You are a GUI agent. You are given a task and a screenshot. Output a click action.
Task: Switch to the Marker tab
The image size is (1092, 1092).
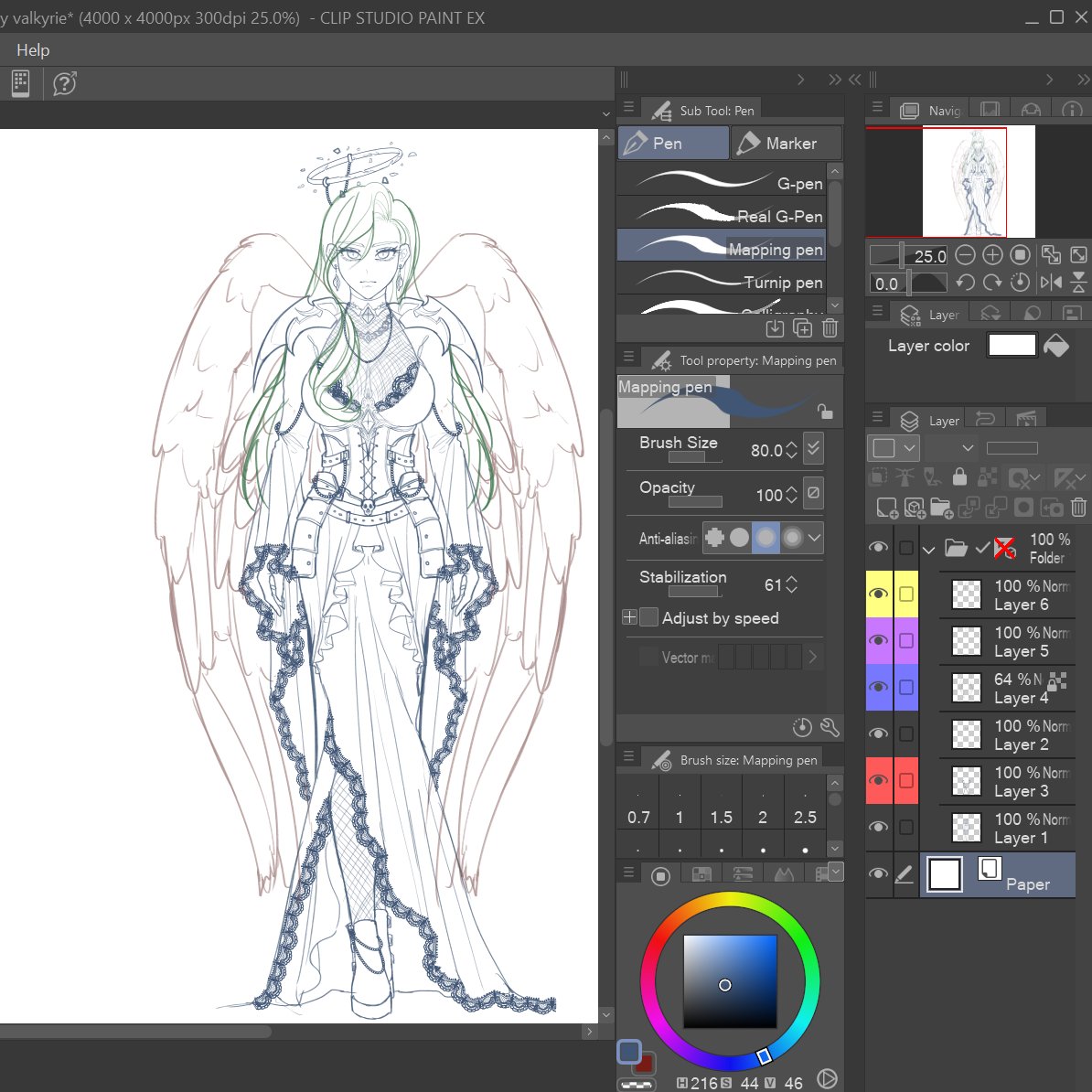click(x=785, y=143)
